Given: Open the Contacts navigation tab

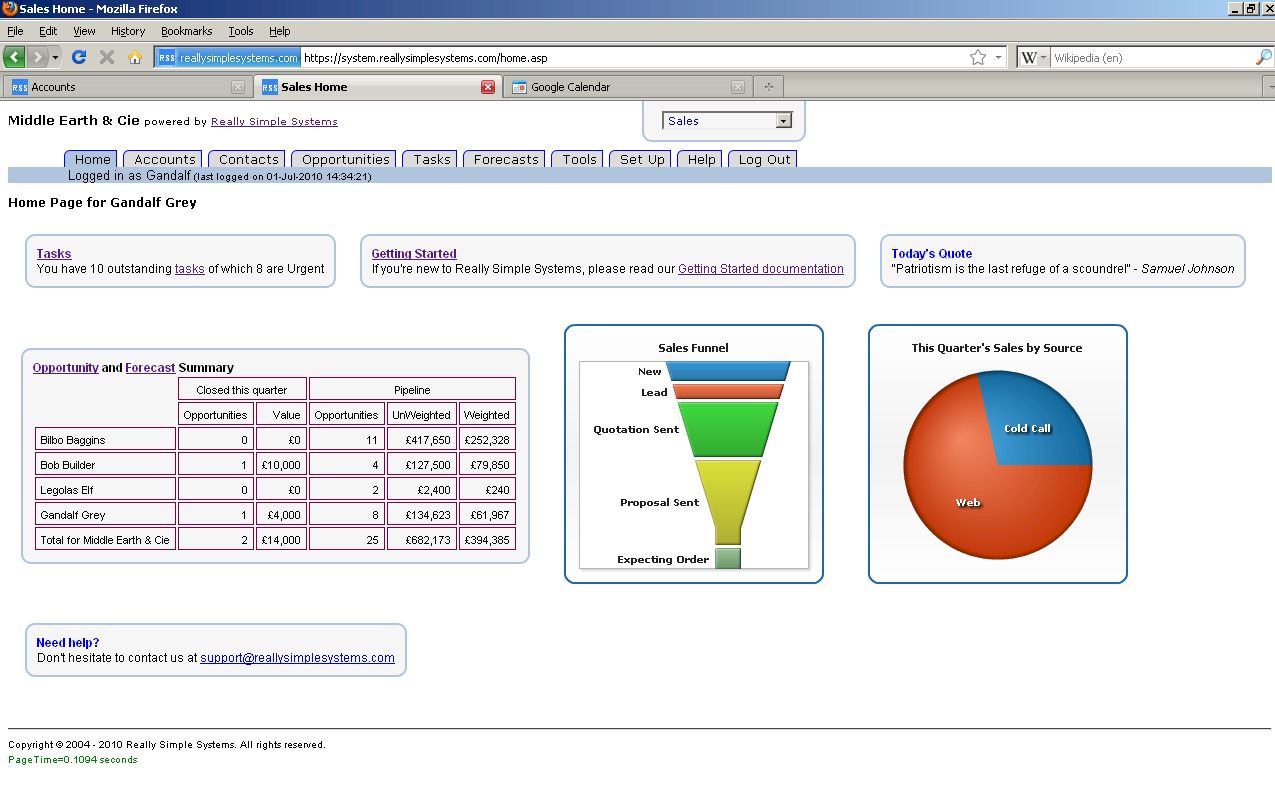Looking at the screenshot, I should [248, 159].
